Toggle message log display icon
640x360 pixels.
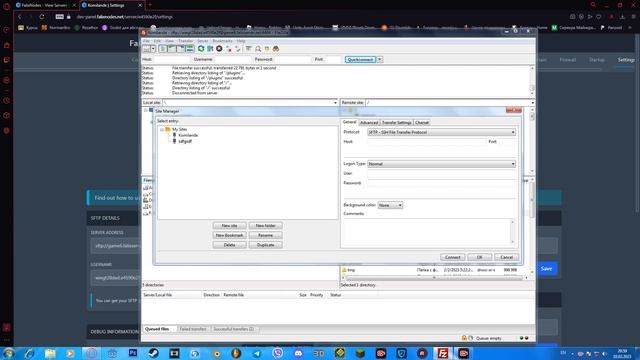point(162,49)
